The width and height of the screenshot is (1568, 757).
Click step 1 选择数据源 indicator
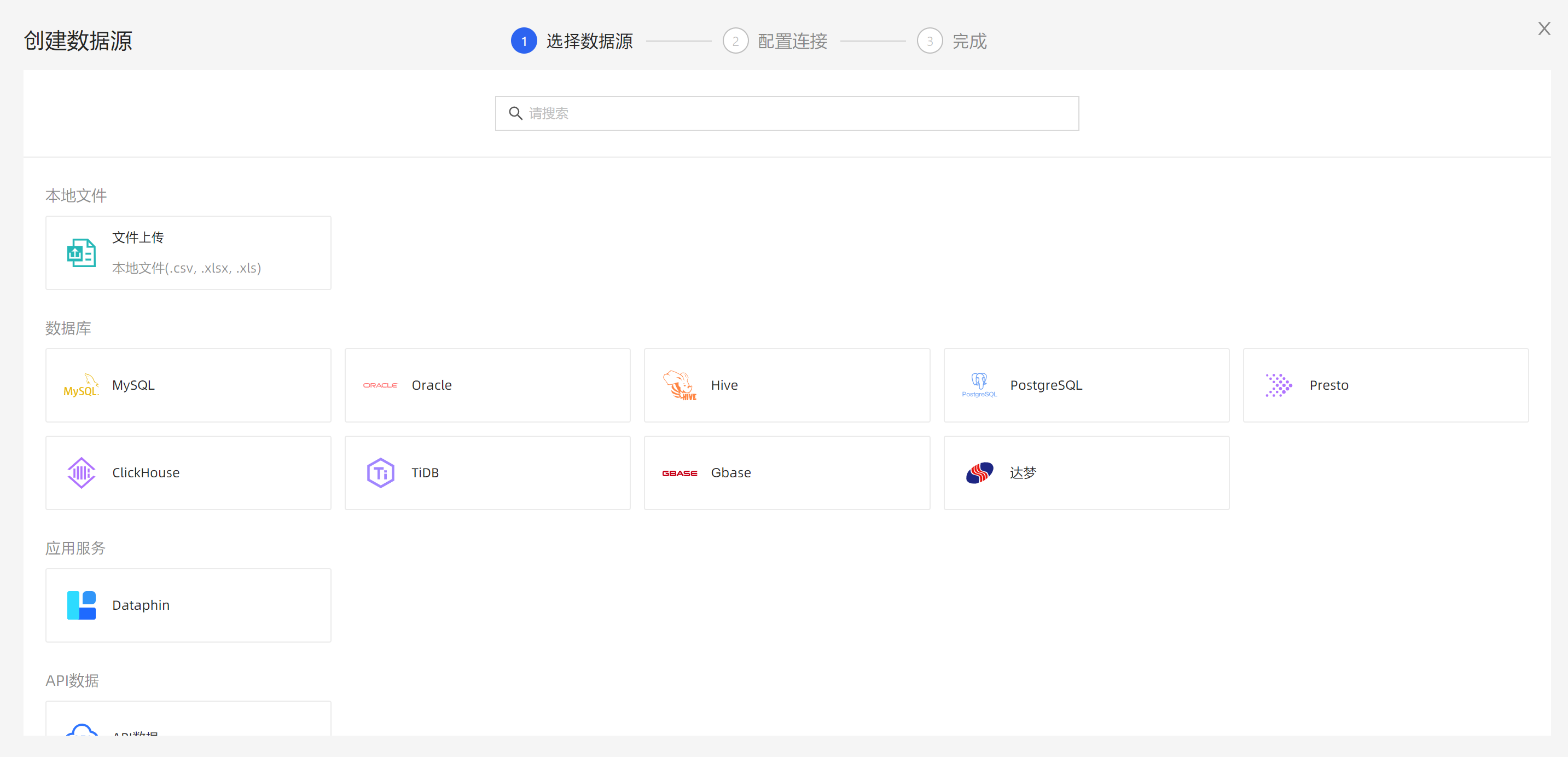(572, 41)
